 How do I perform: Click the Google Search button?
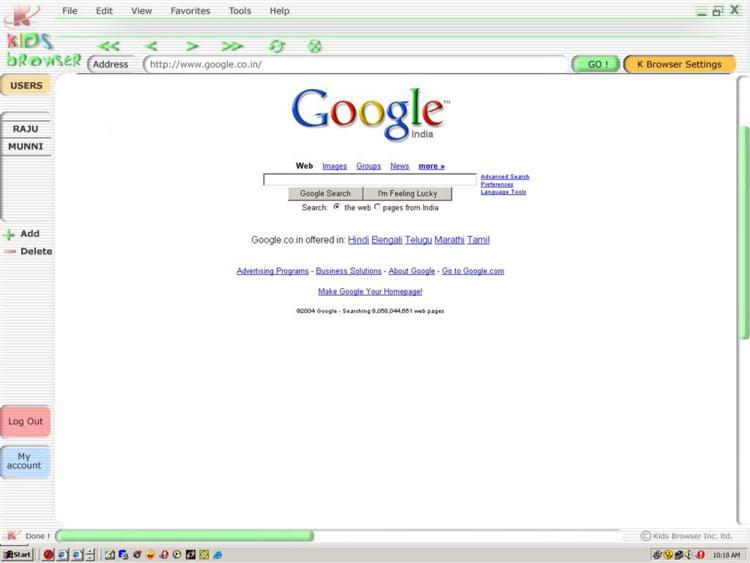[325, 193]
